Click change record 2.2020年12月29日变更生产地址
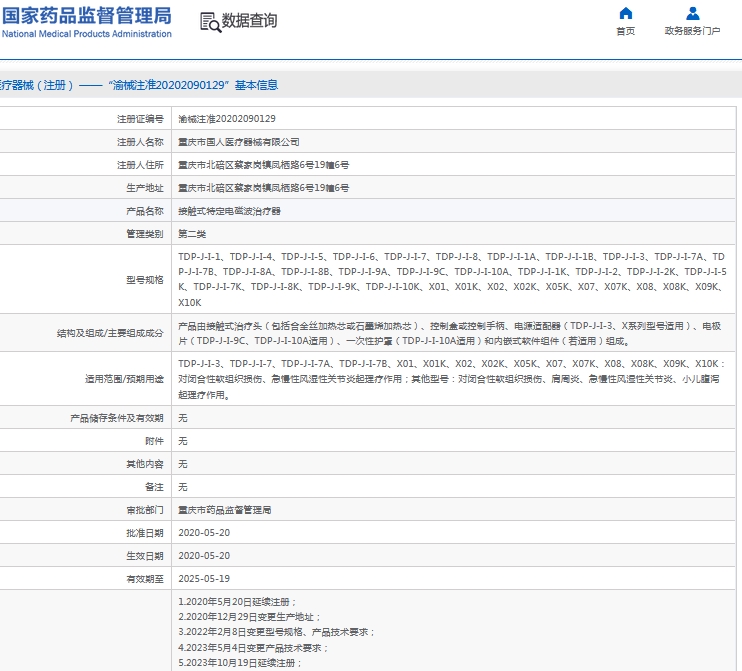The width and height of the screenshot is (742, 671). [x=249, y=617]
